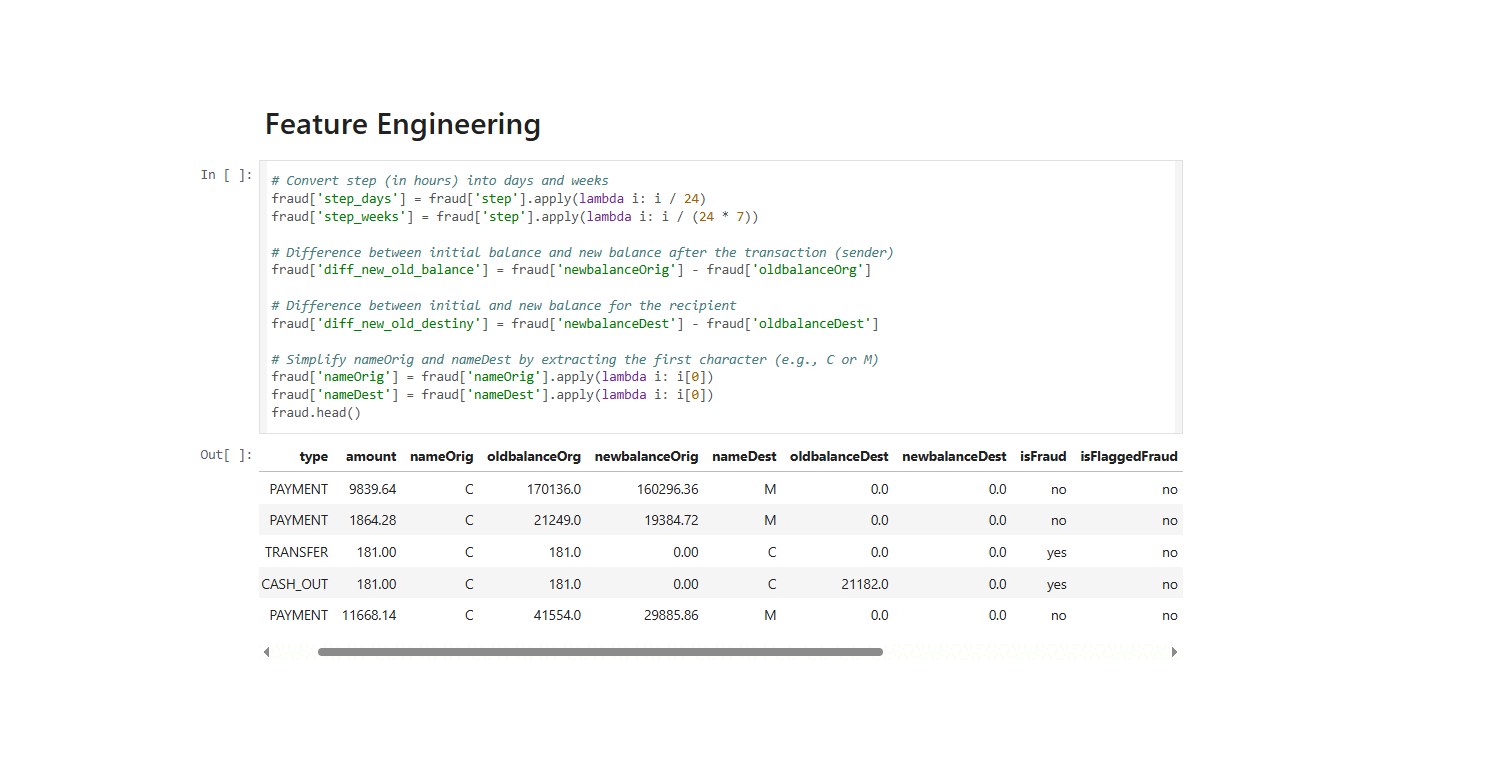This screenshot has height=757, width=1506.
Task: Click the 'newbalanceOrig' column header
Action: pos(646,457)
